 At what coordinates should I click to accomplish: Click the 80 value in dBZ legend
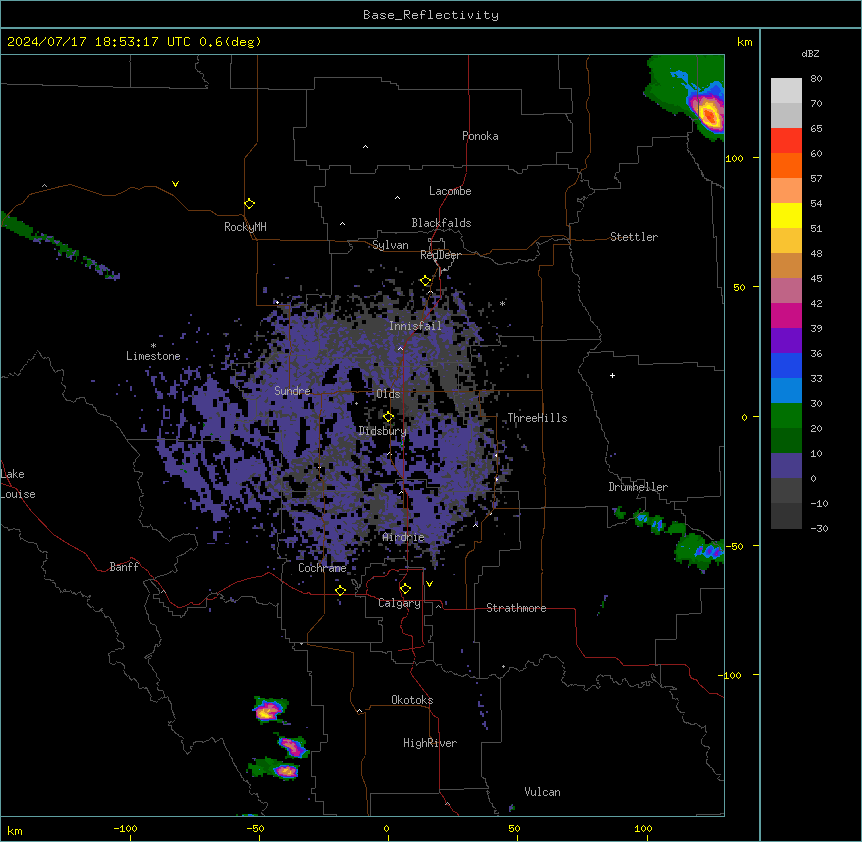[816, 79]
